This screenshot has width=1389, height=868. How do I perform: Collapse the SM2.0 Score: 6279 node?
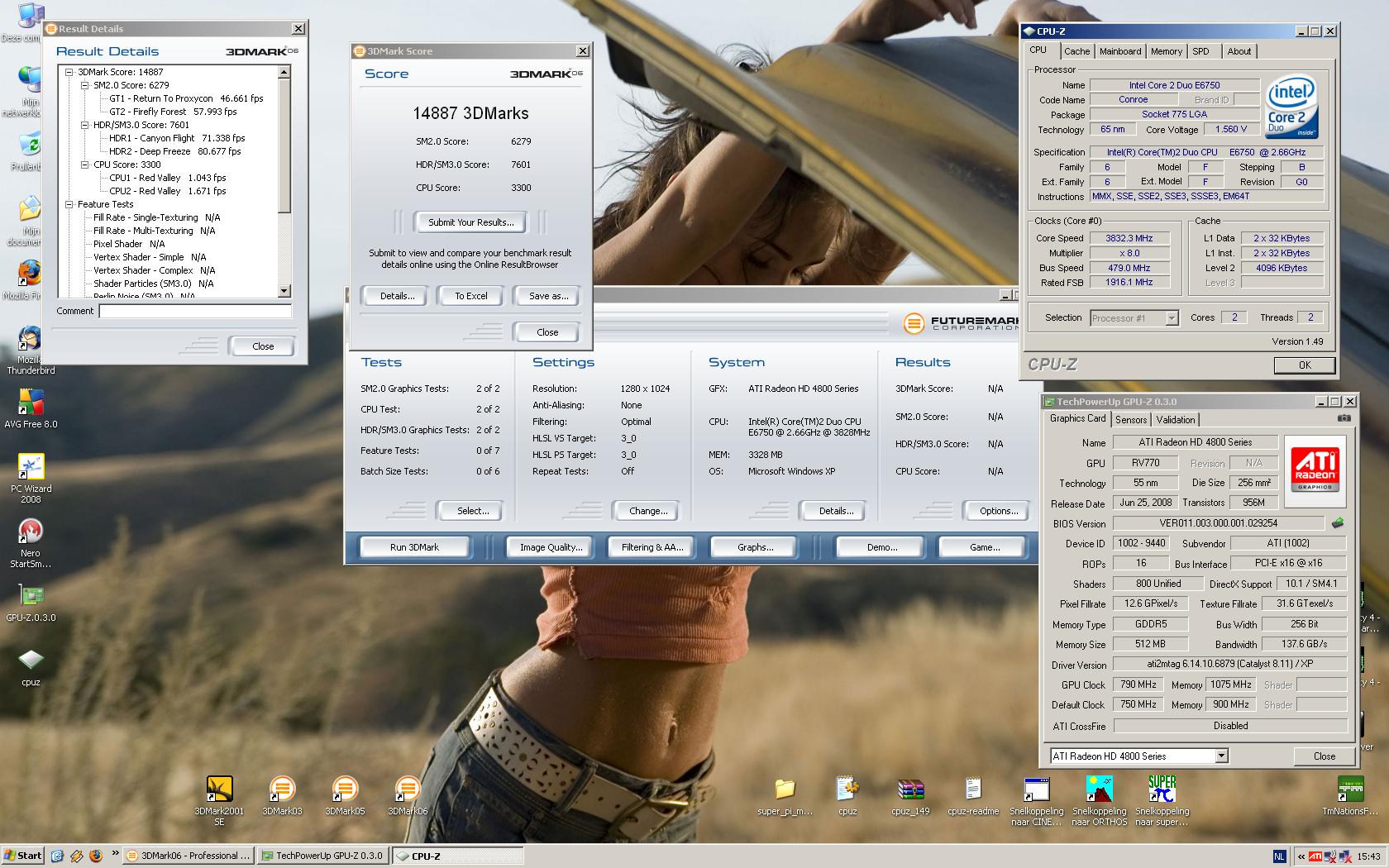pos(85,85)
